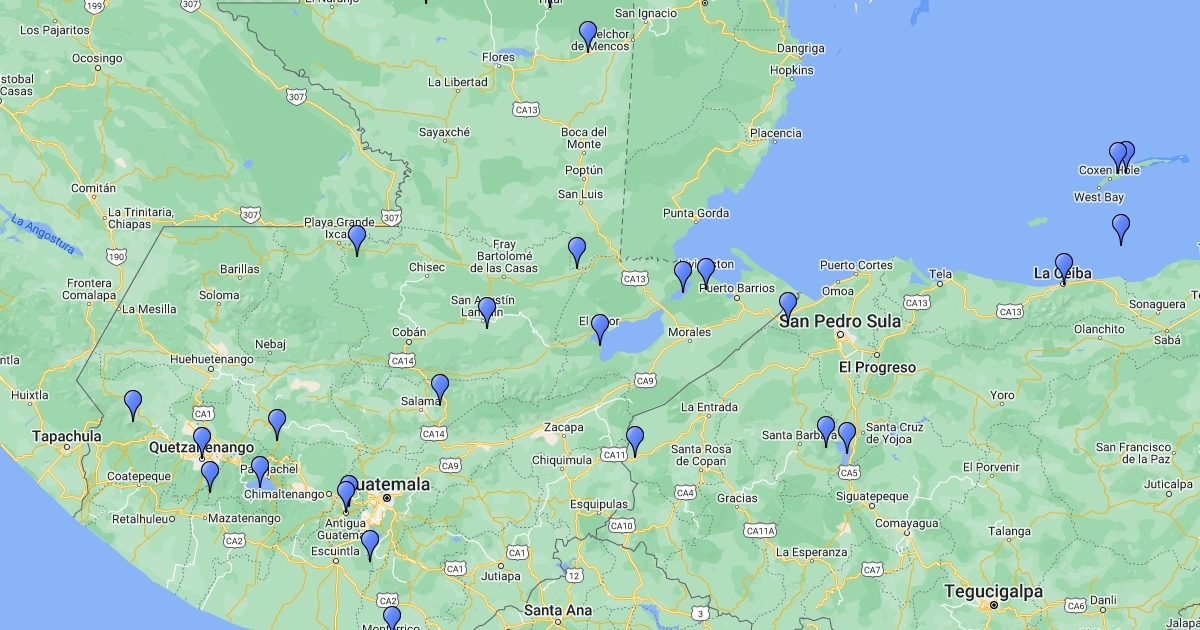
Task: Click the La Ceiba map pin
Action: point(1063,268)
